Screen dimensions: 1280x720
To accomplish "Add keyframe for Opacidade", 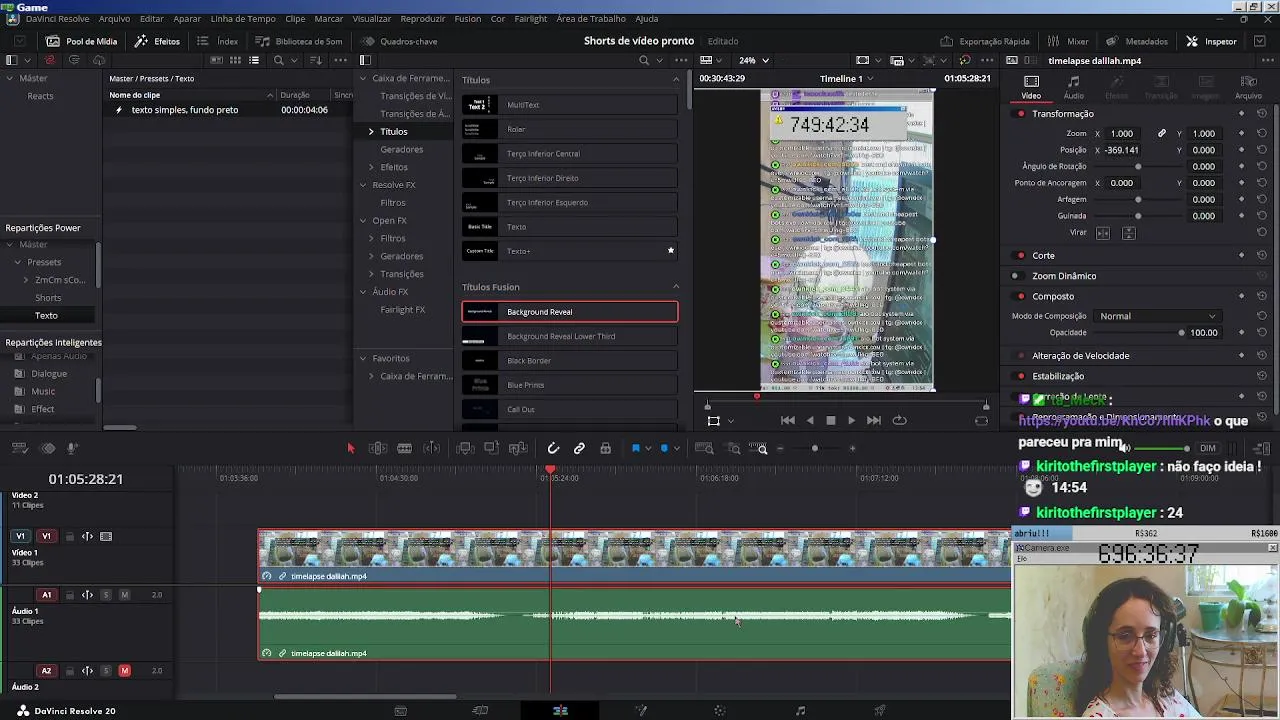I will point(1241,333).
